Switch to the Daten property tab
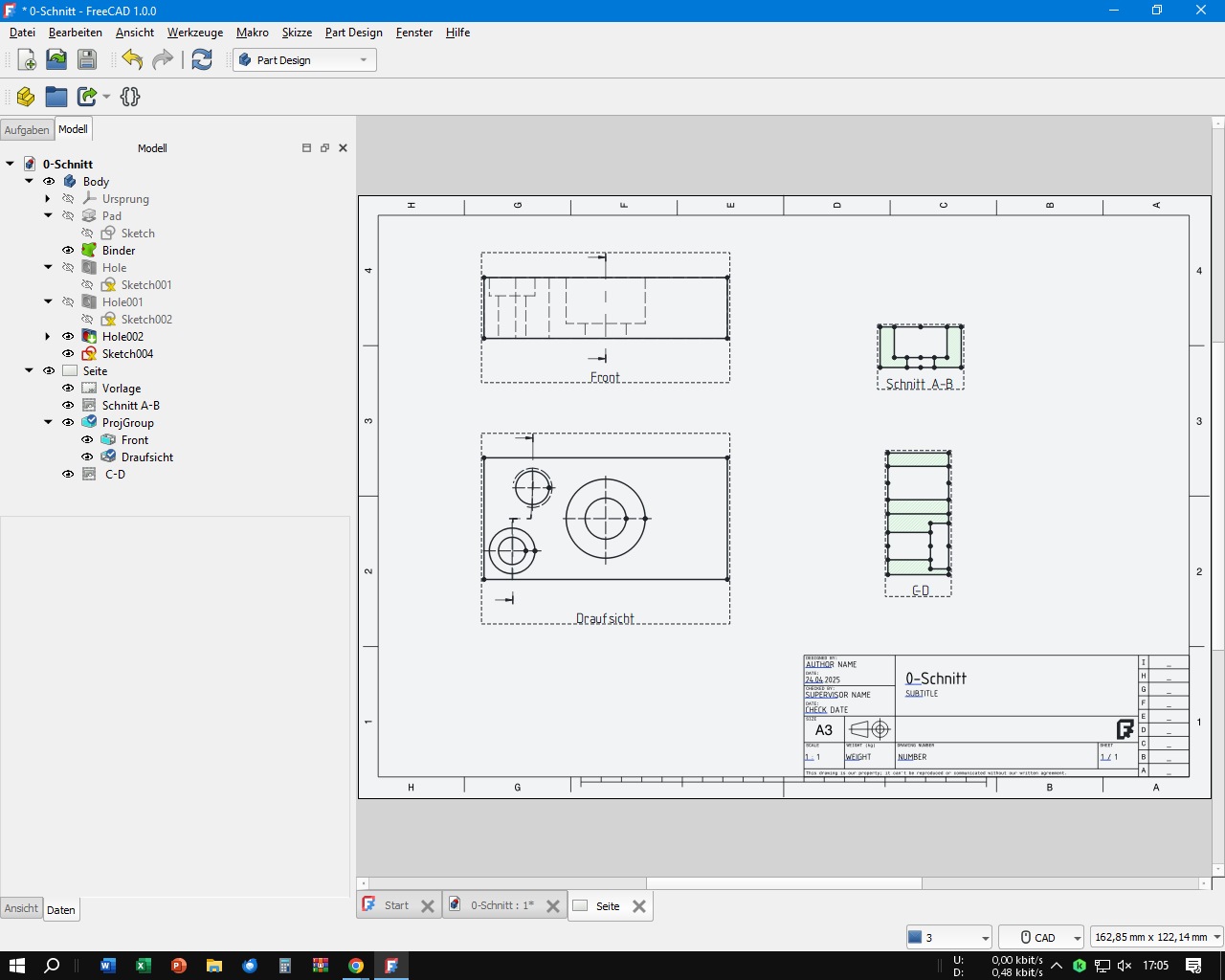The height and width of the screenshot is (980, 1225). pyautogui.click(x=61, y=909)
